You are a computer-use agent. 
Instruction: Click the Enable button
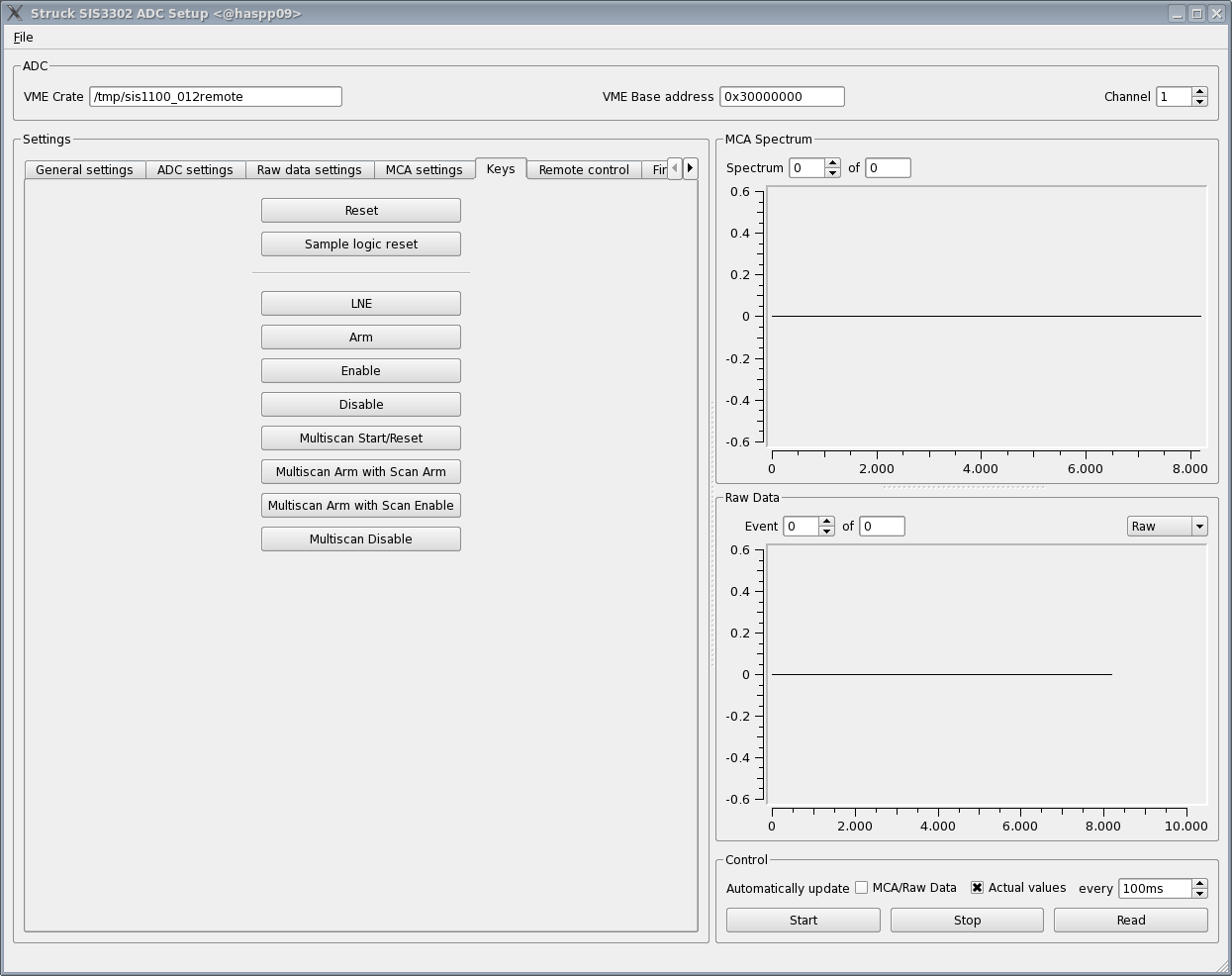click(361, 370)
